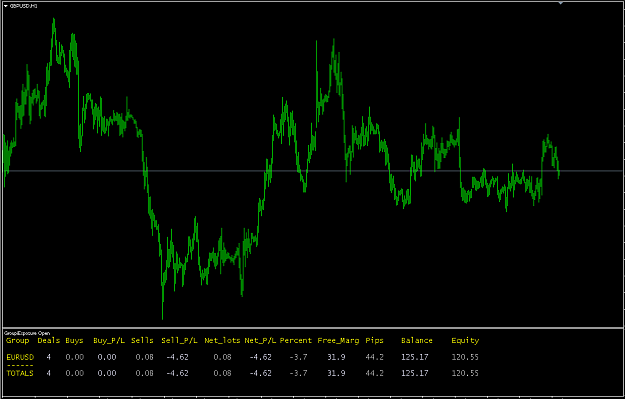625x399 pixels.
Task: Click the Buy_P/L column header
Action: coord(109,341)
